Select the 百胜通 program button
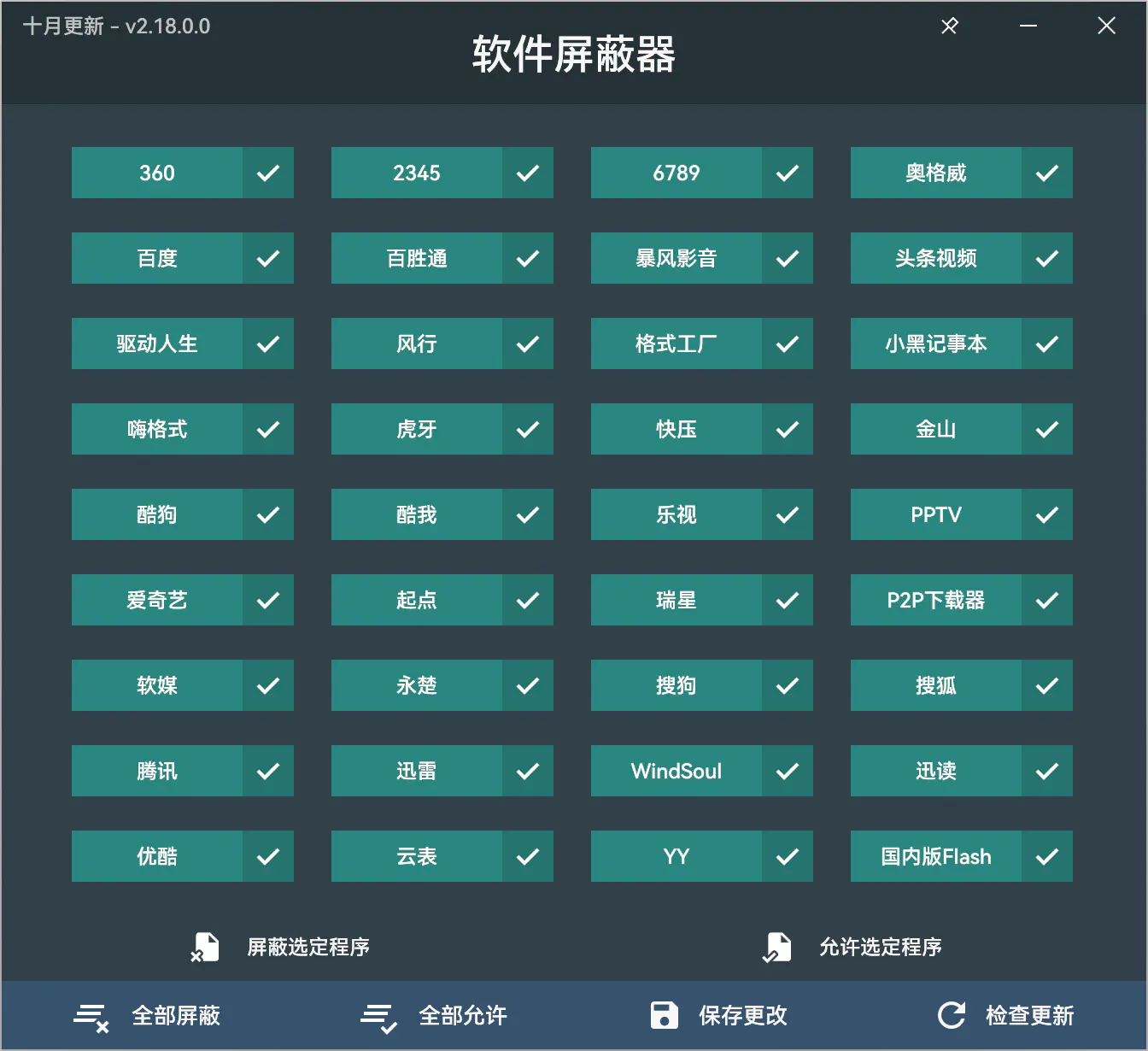 pyautogui.click(x=417, y=258)
